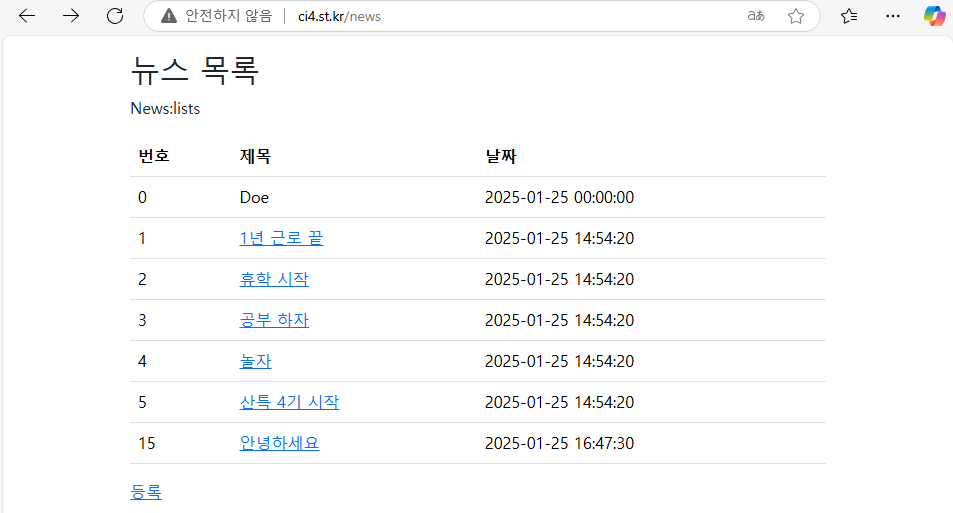953x513 pixels.
Task: Open the '안녕하세요' news link
Action: click(x=279, y=443)
